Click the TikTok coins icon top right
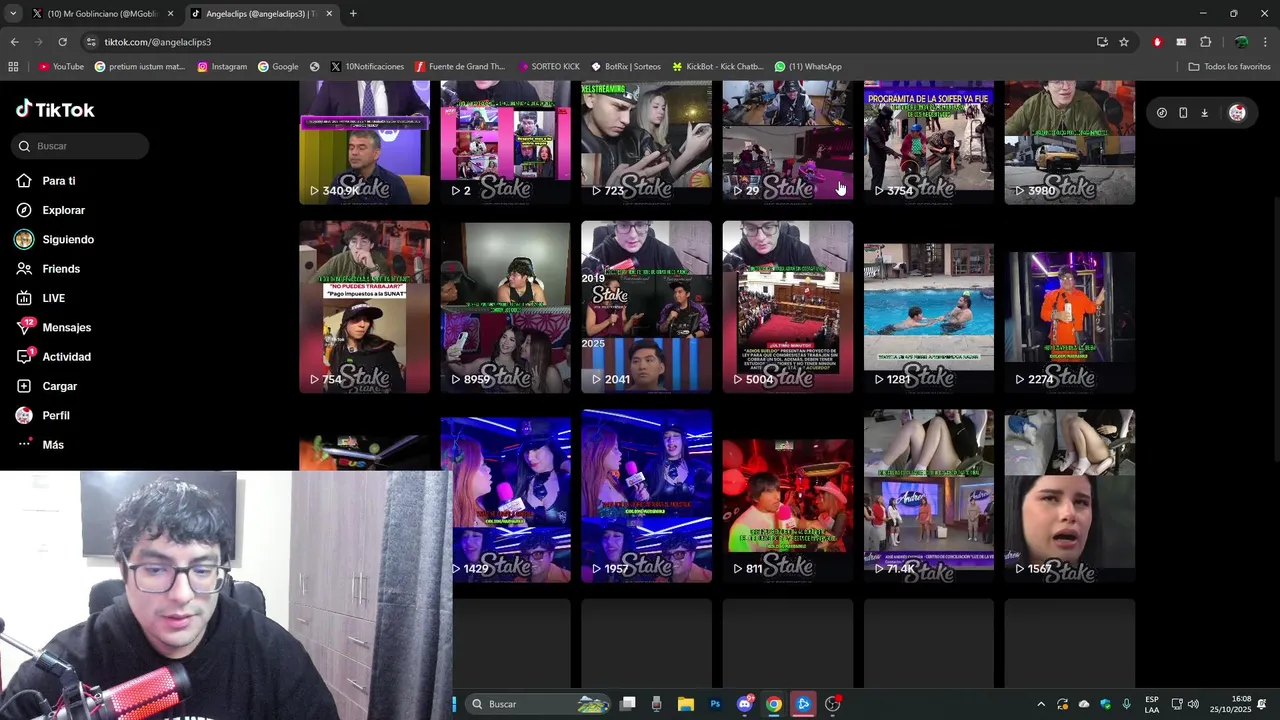The width and height of the screenshot is (1280, 720). (x=1161, y=113)
